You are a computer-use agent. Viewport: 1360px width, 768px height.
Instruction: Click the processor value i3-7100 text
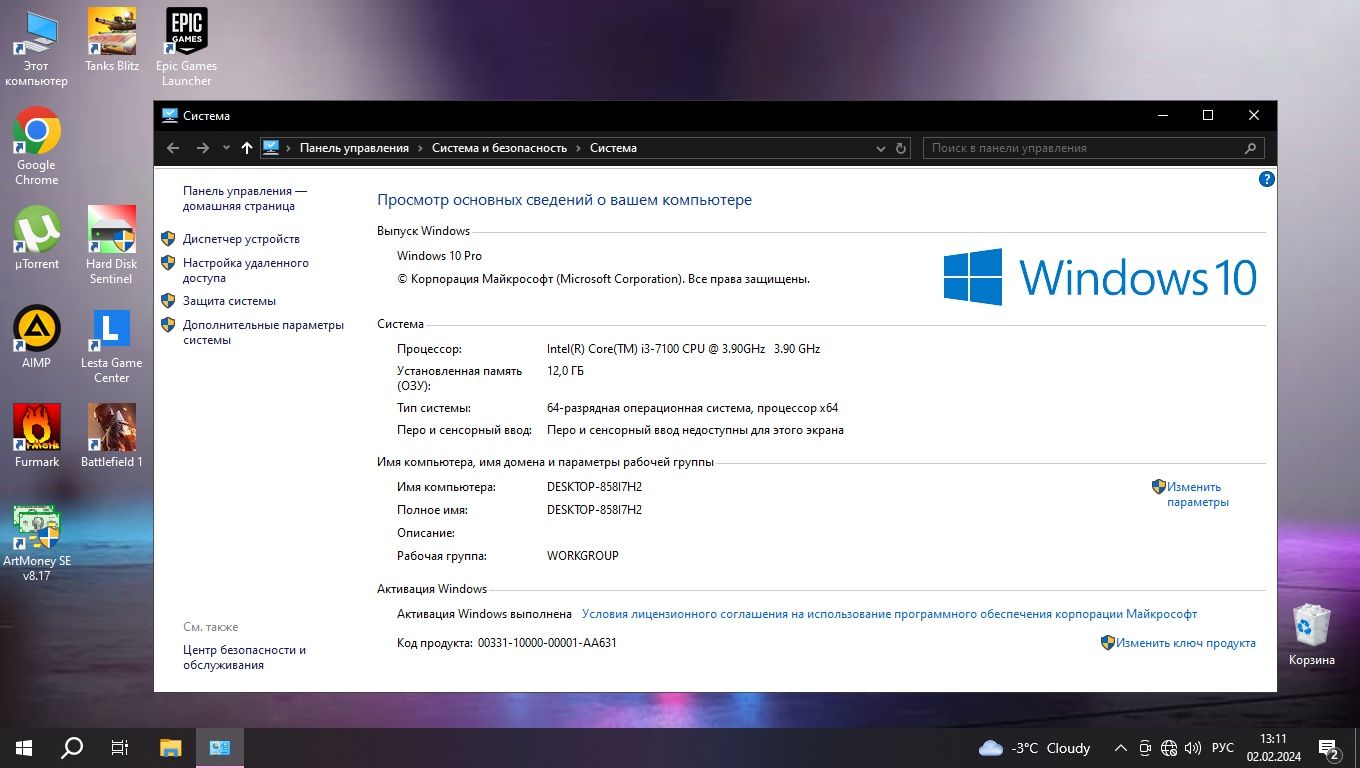(x=683, y=349)
